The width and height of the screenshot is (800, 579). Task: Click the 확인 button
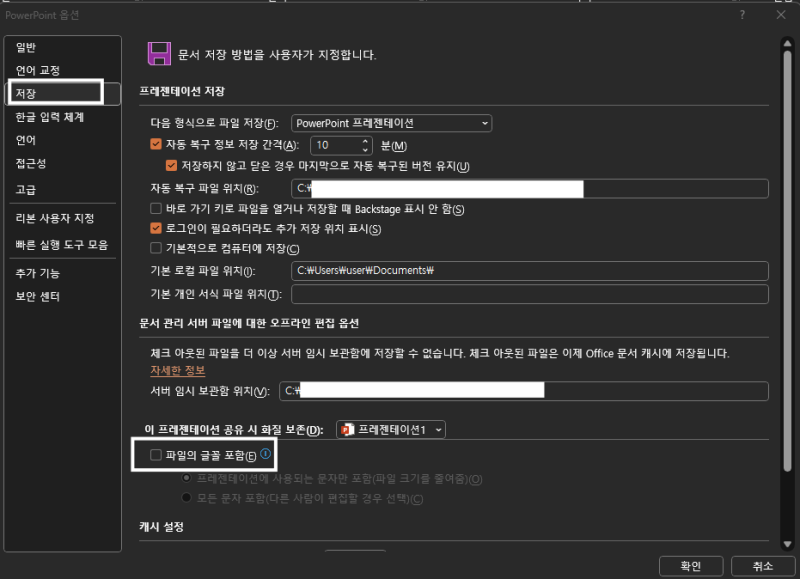[x=691, y=566]
